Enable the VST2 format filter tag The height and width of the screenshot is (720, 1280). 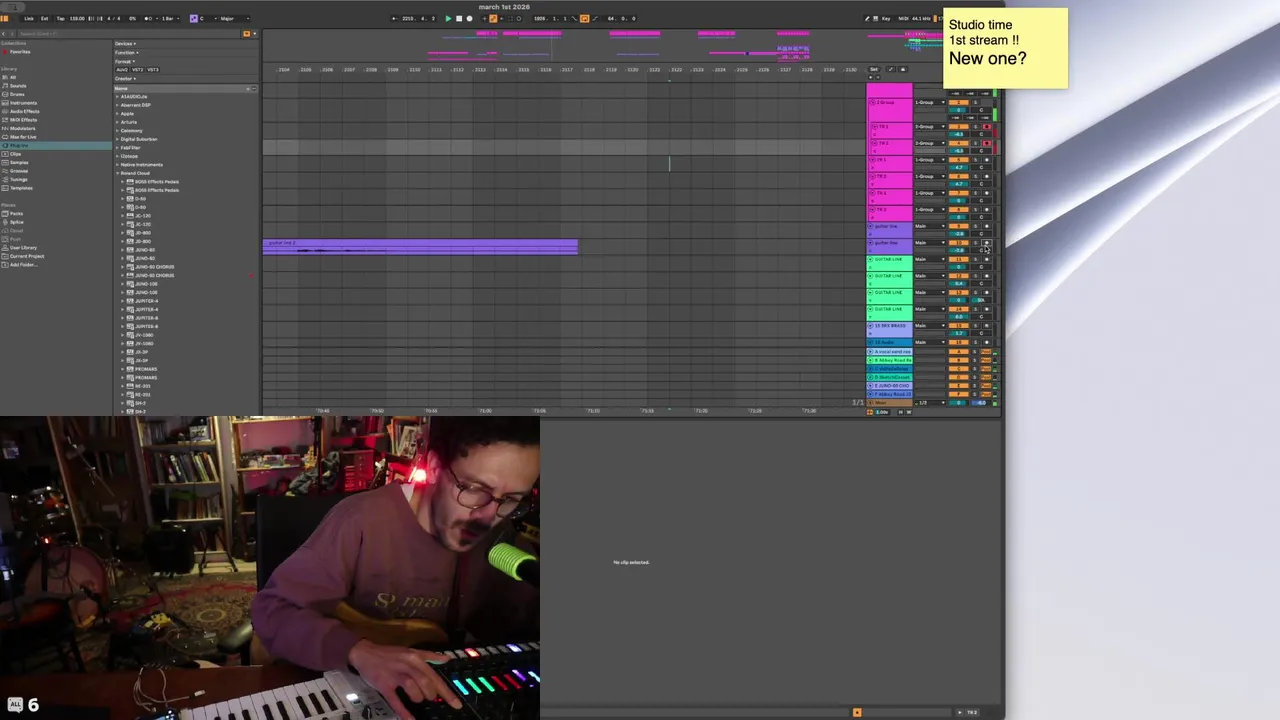coord(137,69)
